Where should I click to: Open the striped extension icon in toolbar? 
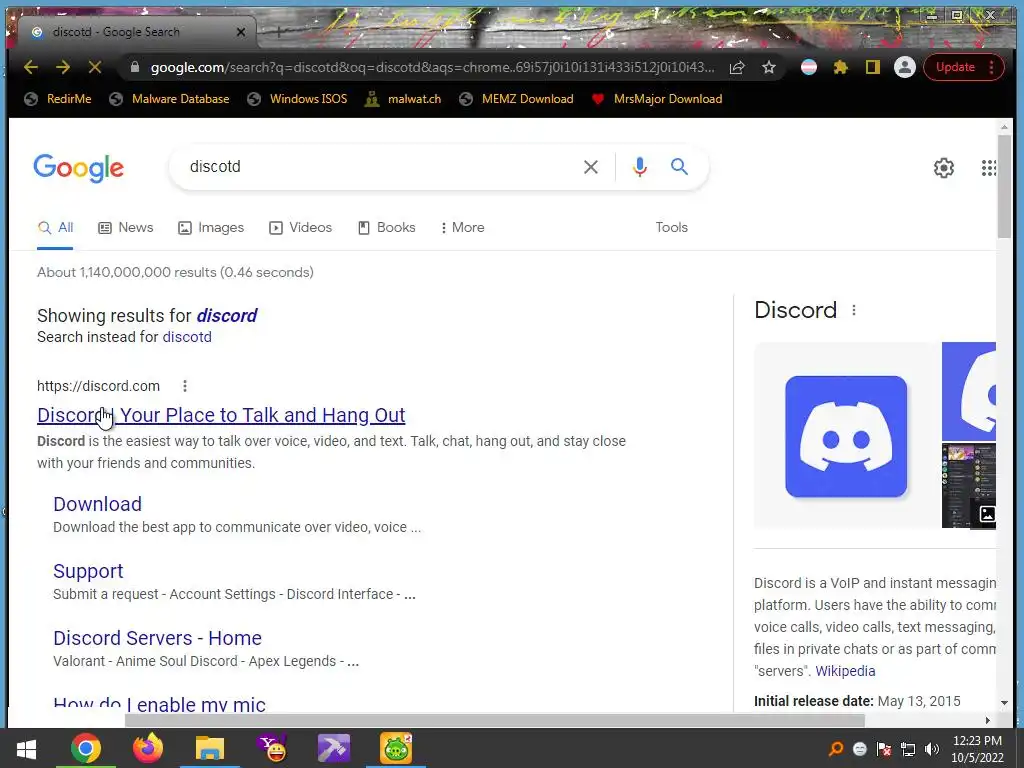[x=808, y=67]
